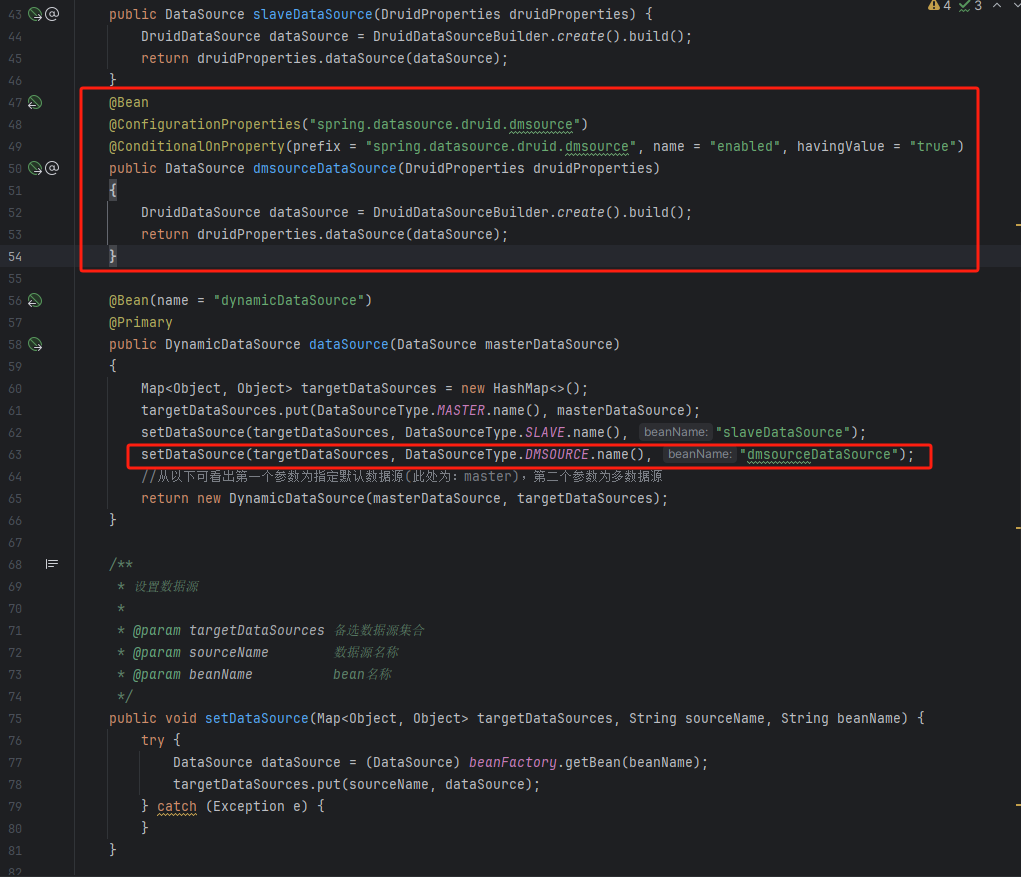Click the "spring.datasource.druid.dmsource" string on line 48
This screenshot has height=877, width=1021.
tap(445, 124)
